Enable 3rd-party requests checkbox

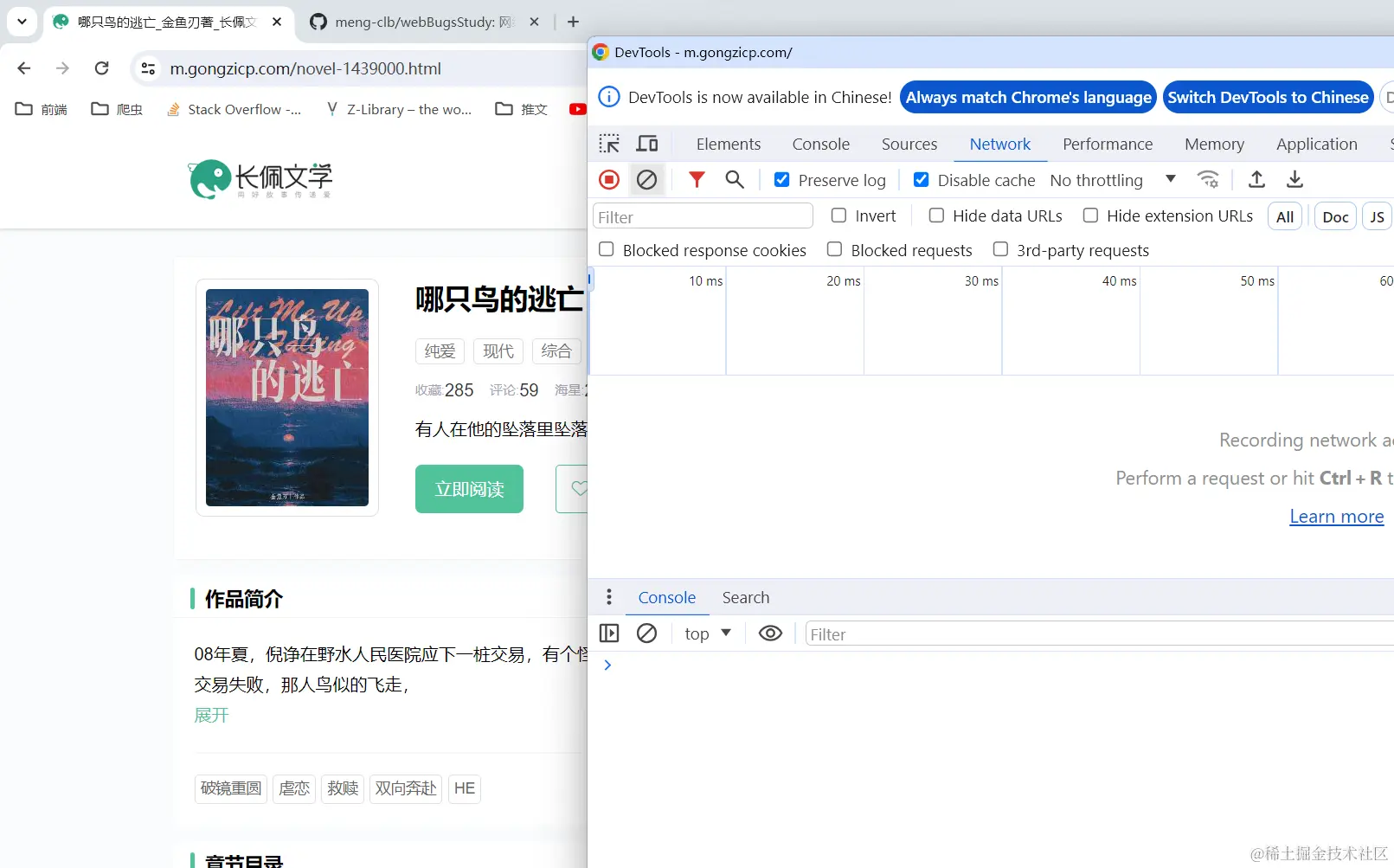coord(1000,249)
